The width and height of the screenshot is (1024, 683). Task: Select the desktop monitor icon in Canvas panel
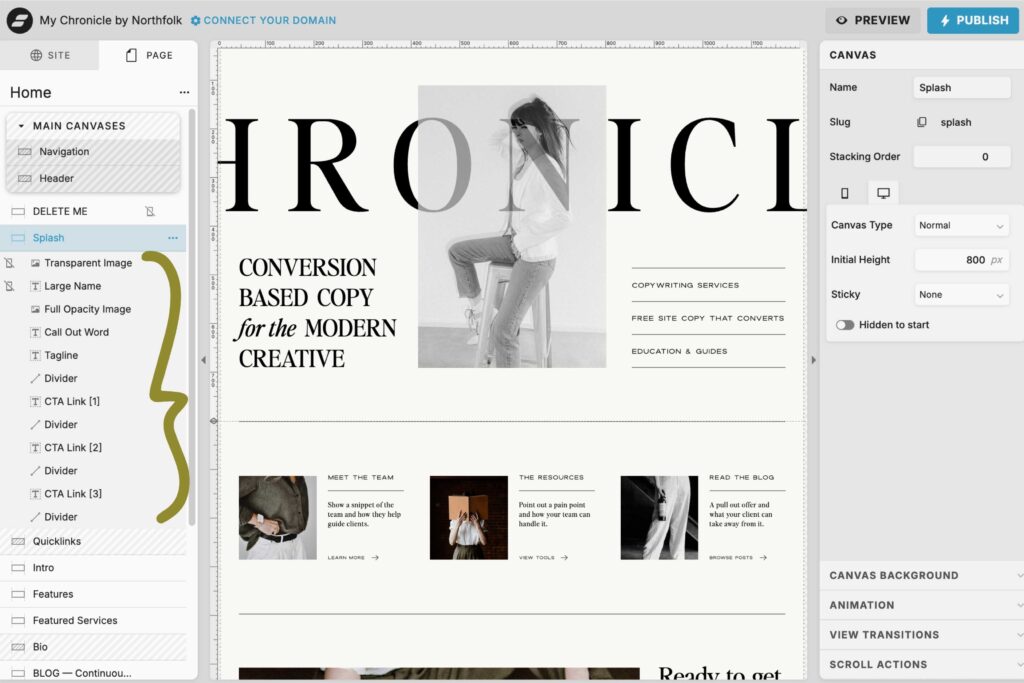point(884,191)
